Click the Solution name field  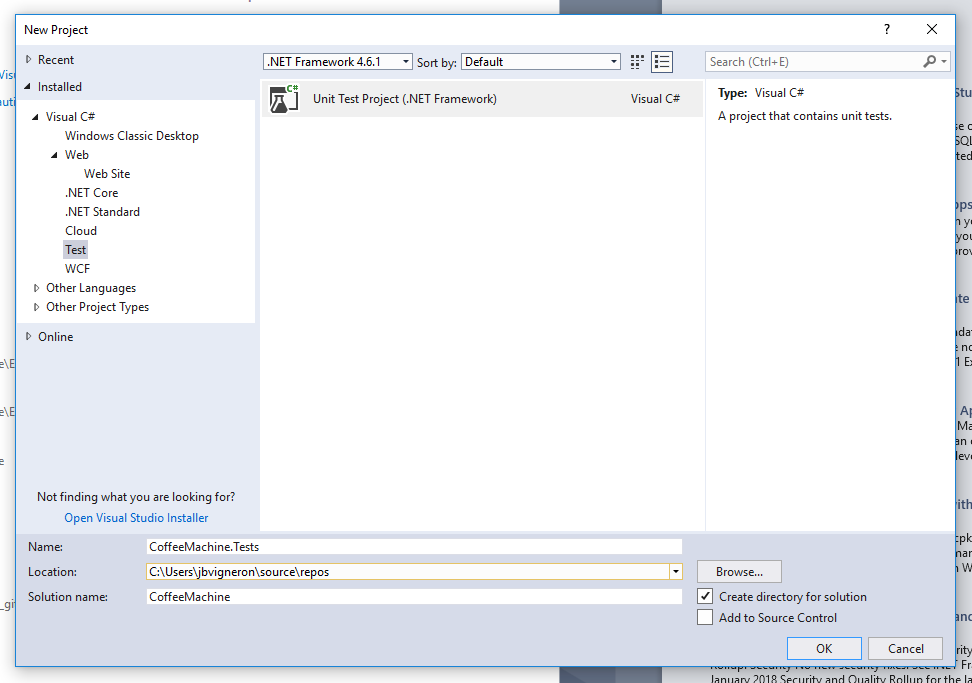click(414, 596)
